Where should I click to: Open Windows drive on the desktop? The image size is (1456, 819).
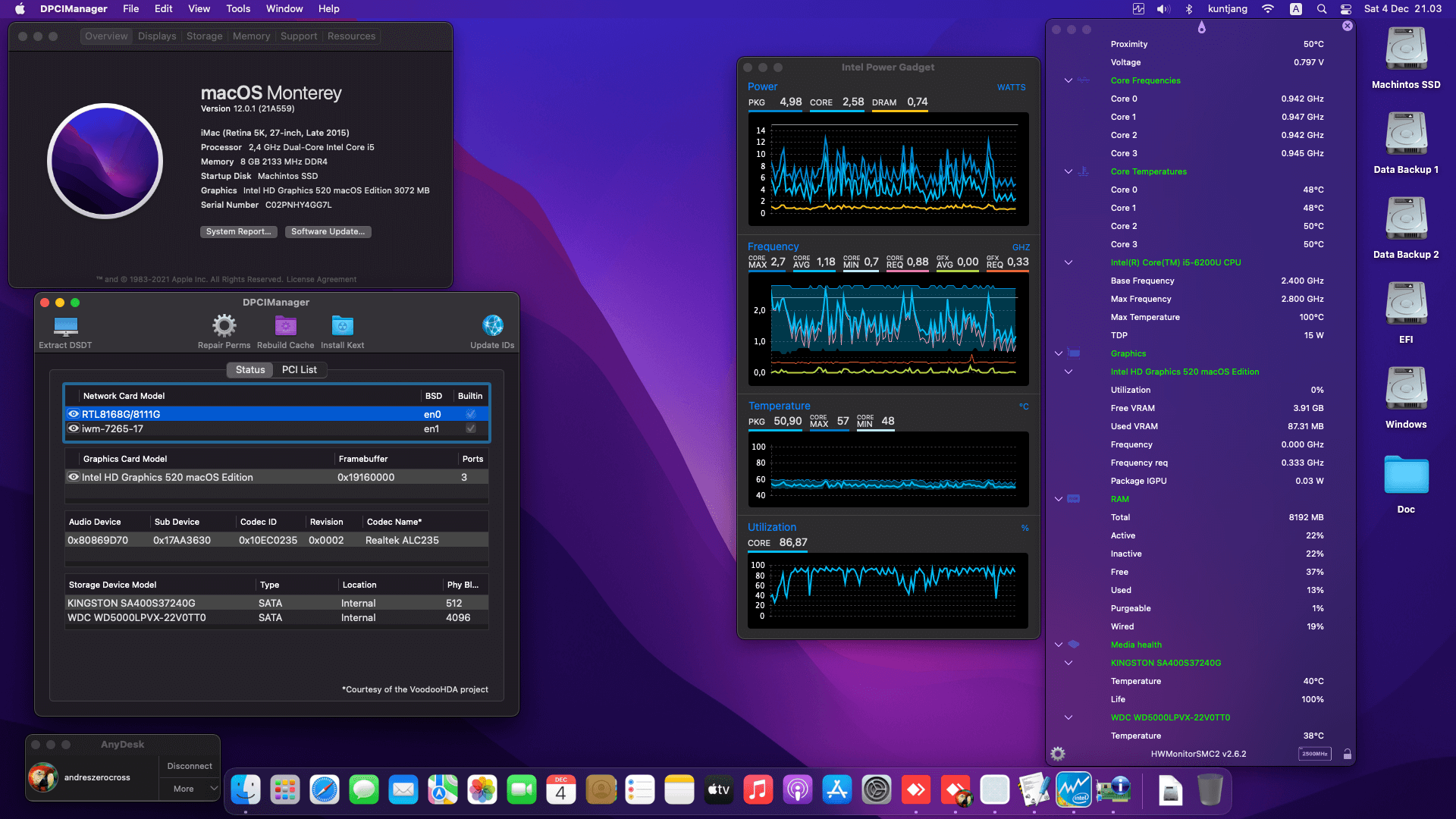[1406, 389]
